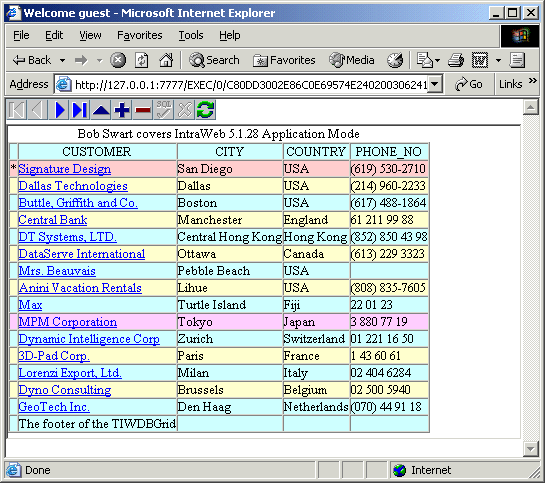Viewport: 545px width, 483px height.
Task: Go to previous record navigator button
Action: coord(38,110)
